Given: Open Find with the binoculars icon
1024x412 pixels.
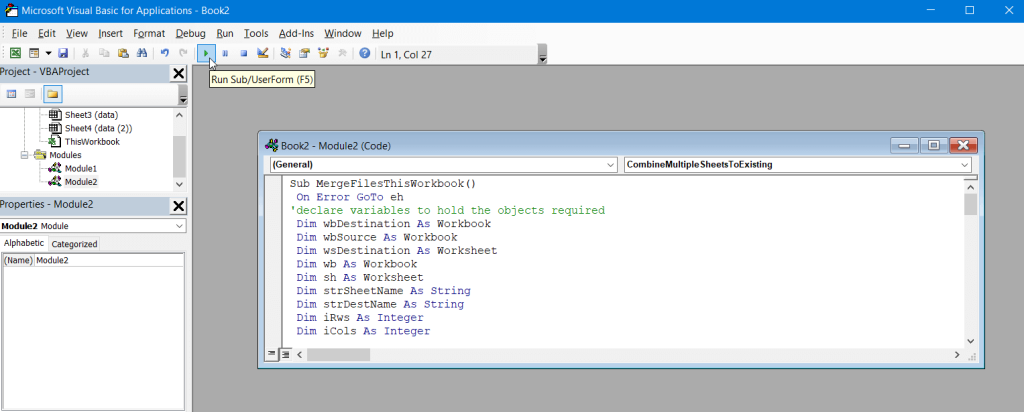Looking at the screenshot, I should 142,54.
